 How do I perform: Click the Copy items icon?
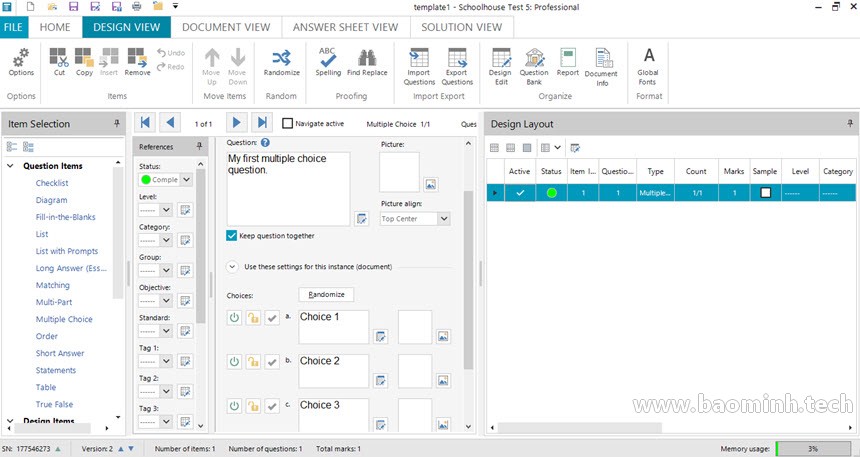click(x=84, y=61)
